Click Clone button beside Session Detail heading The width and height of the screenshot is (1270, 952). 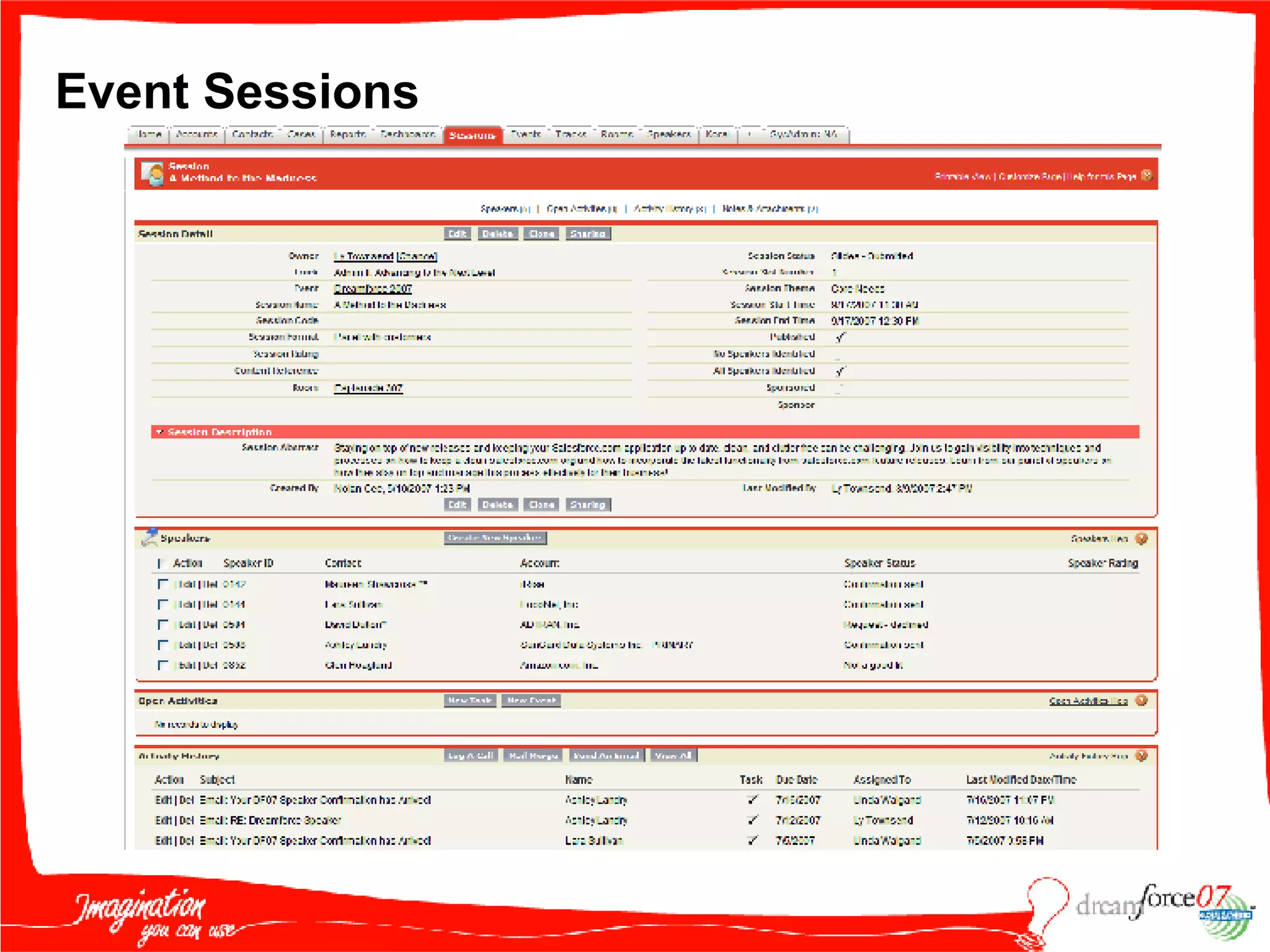[542, 234]
